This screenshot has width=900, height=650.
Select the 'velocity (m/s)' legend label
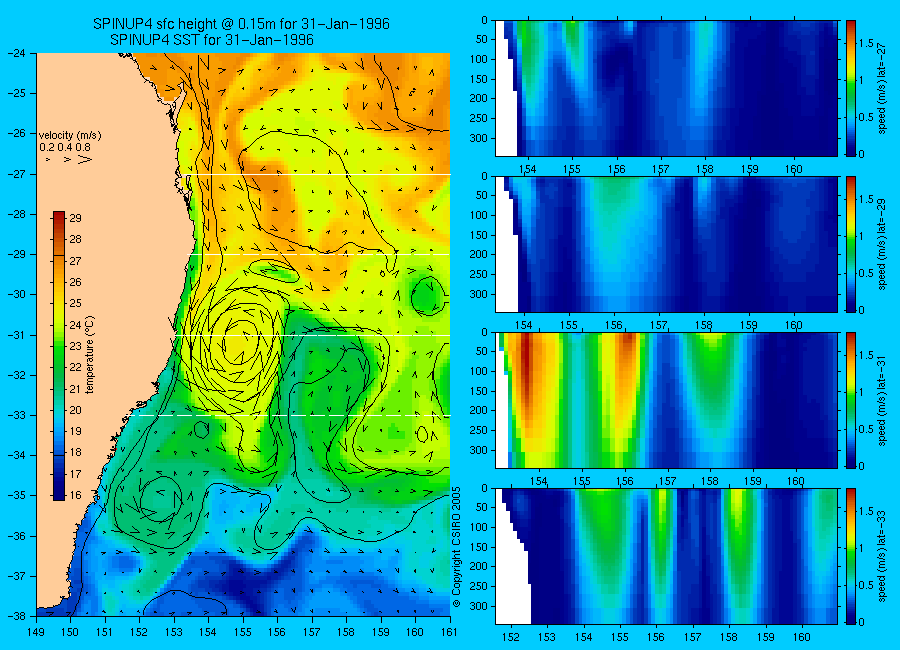pos(70,136)
